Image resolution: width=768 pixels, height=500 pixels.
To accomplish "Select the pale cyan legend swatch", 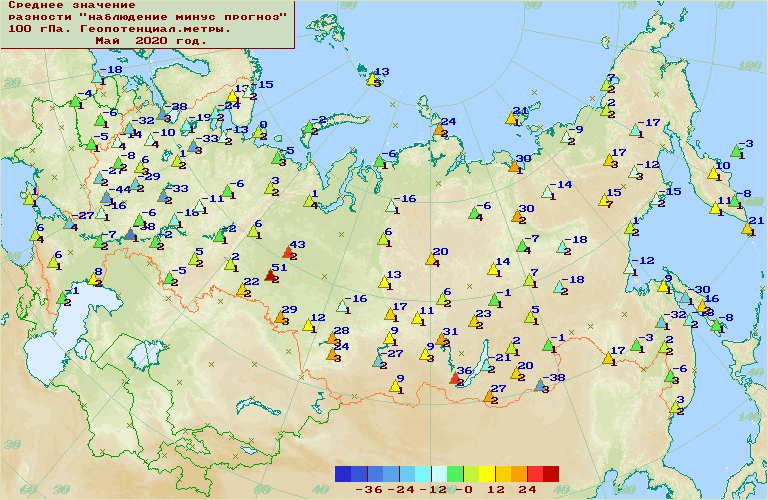I will point(439,474).
